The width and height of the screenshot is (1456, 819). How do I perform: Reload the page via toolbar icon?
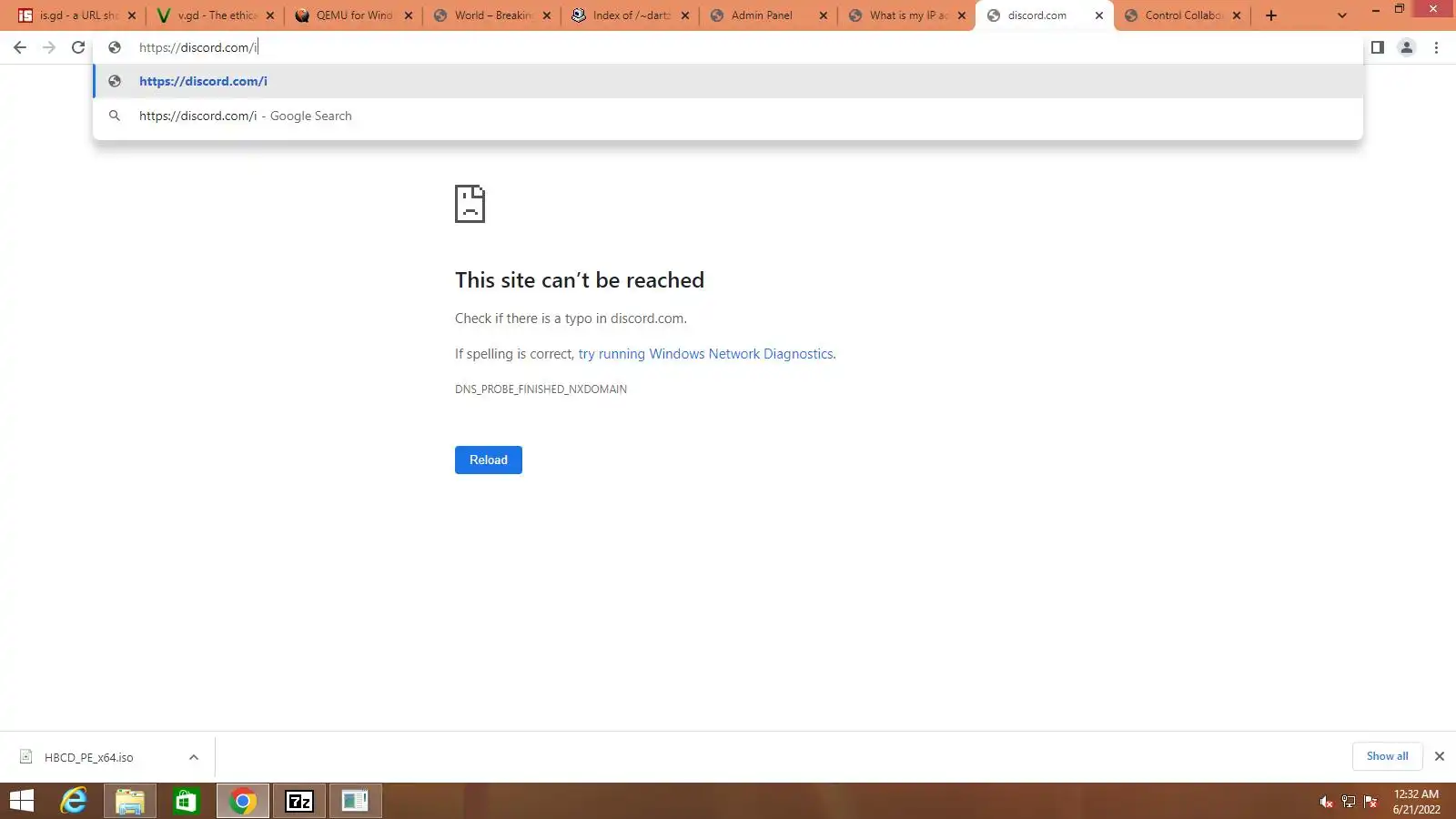coord(78,47)
